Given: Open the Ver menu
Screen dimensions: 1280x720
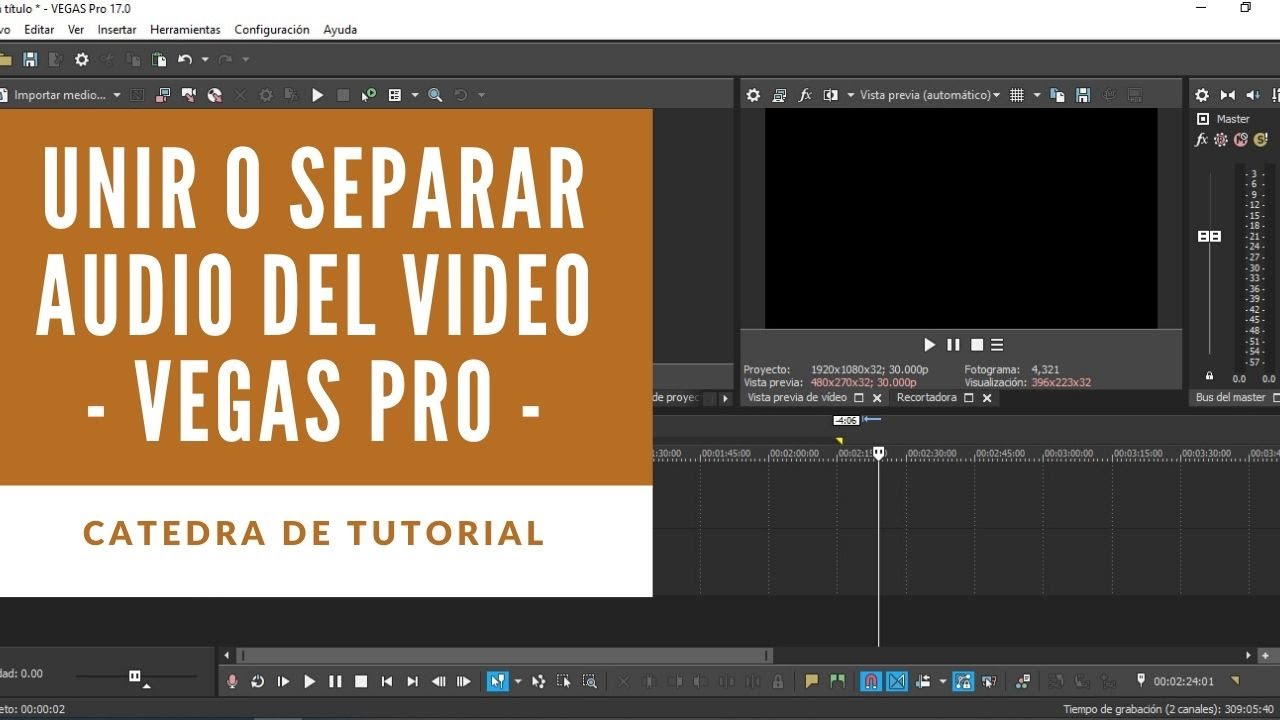Looking at the screenshot, I should coord(76,30).
